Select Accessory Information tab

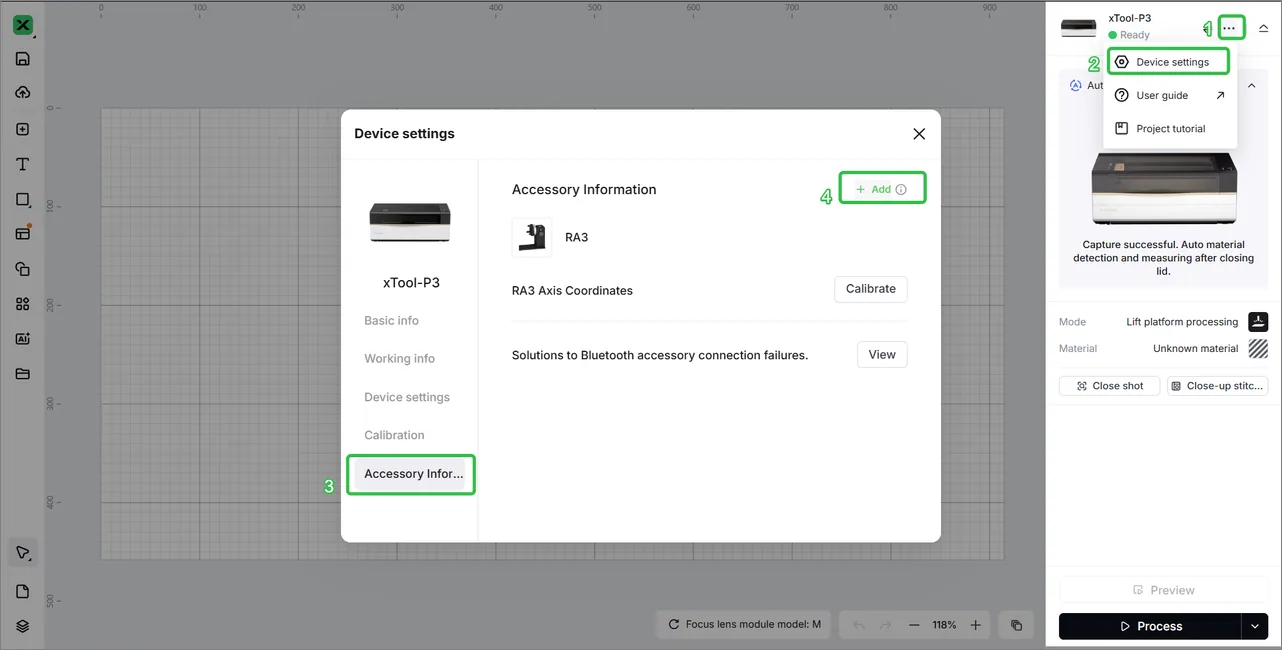click(412, 474)
